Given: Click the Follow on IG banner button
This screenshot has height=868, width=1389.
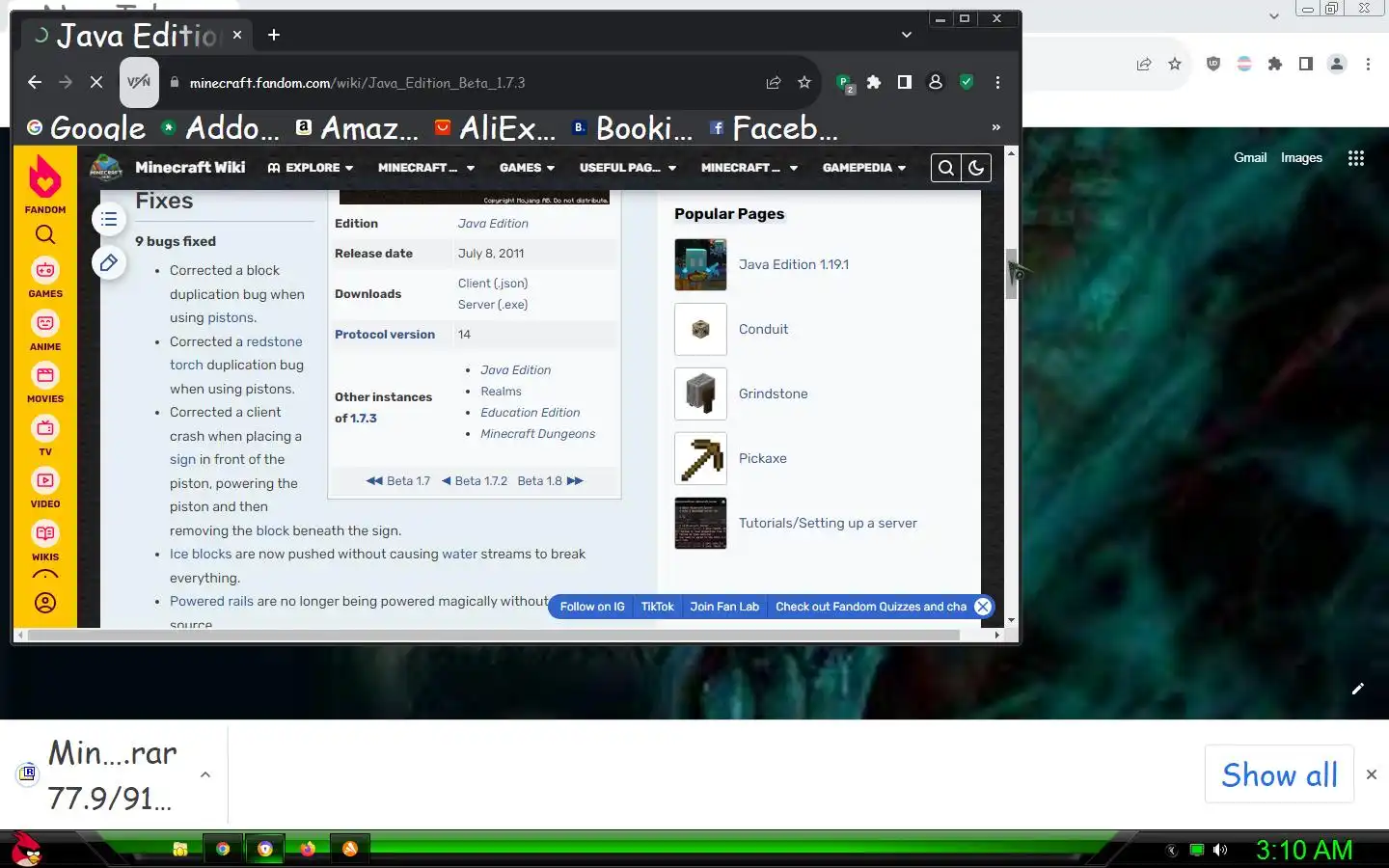Looking at the screenshot, I should point(592,607).
